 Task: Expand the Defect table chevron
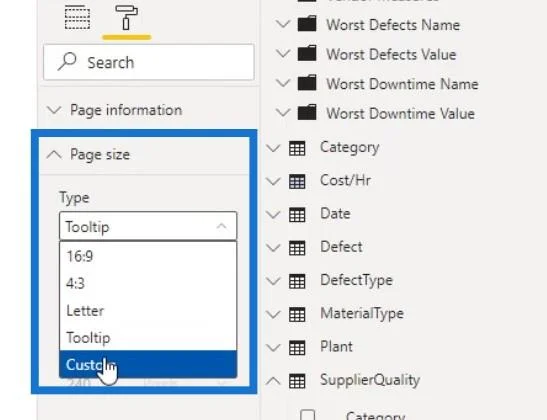pyautogui.click(x=273, y=248)
